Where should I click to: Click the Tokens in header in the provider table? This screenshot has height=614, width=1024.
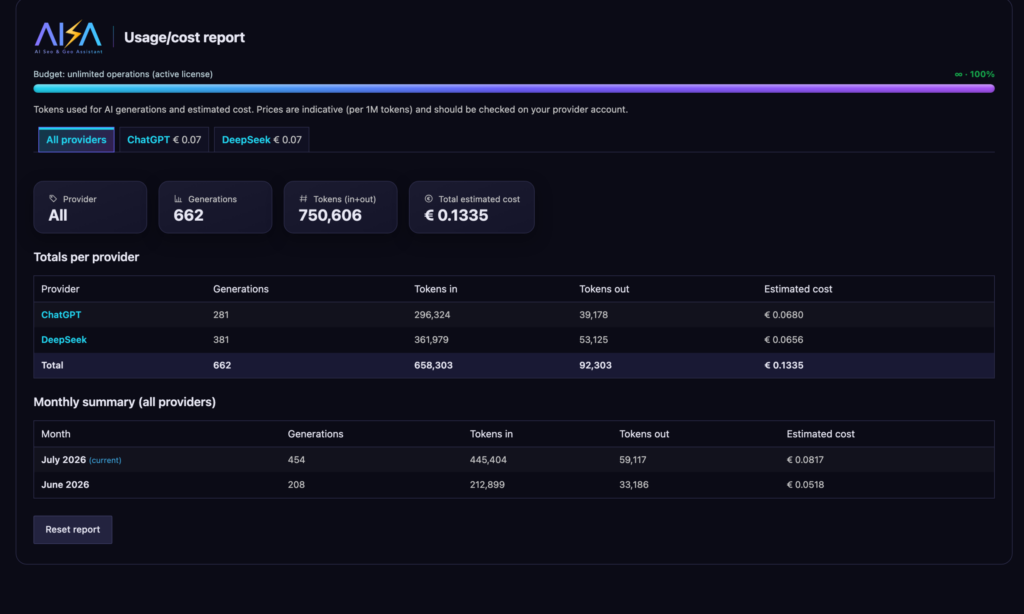tap(436, 289)
